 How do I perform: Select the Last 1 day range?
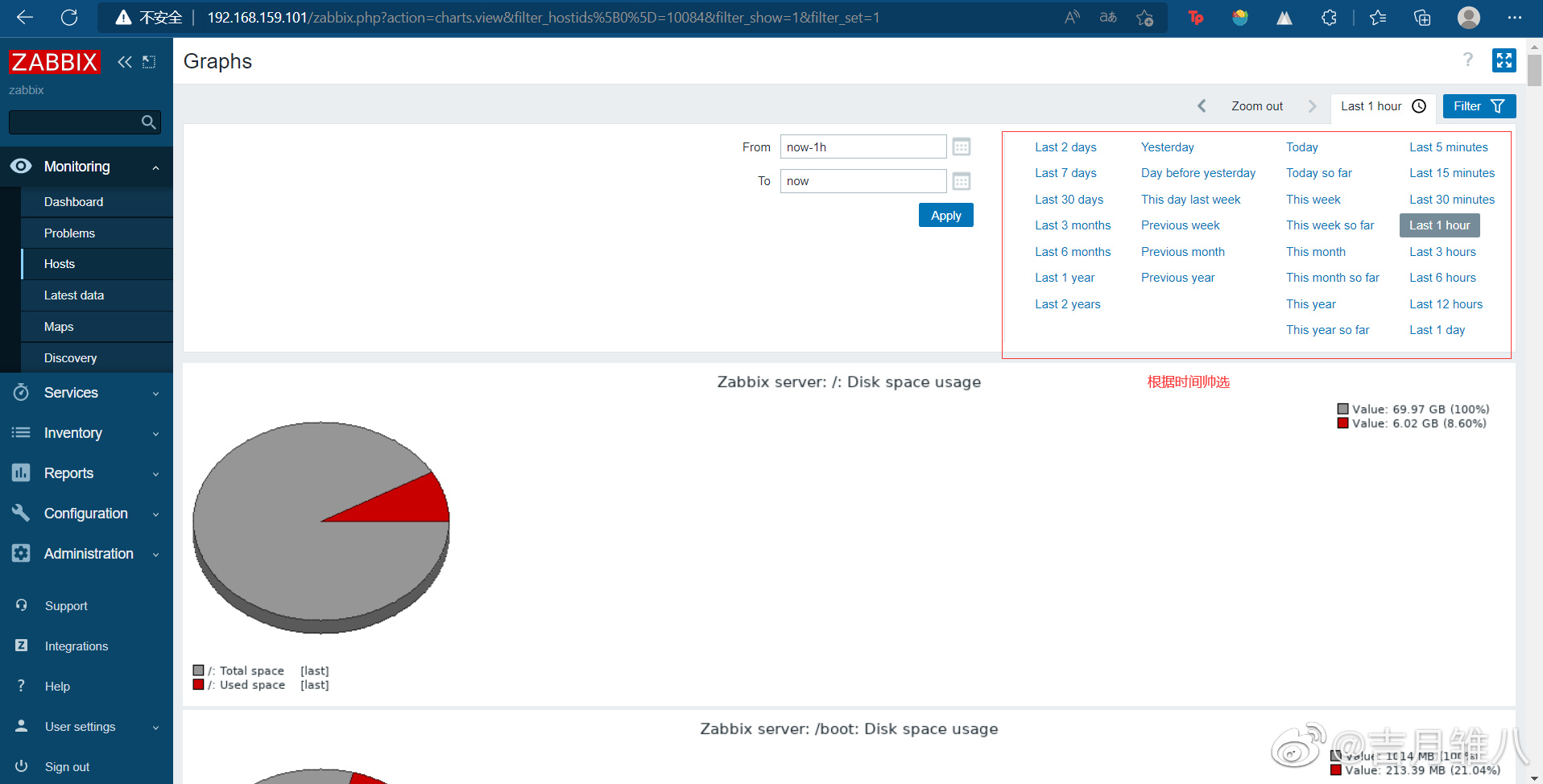pos(1438,330)
